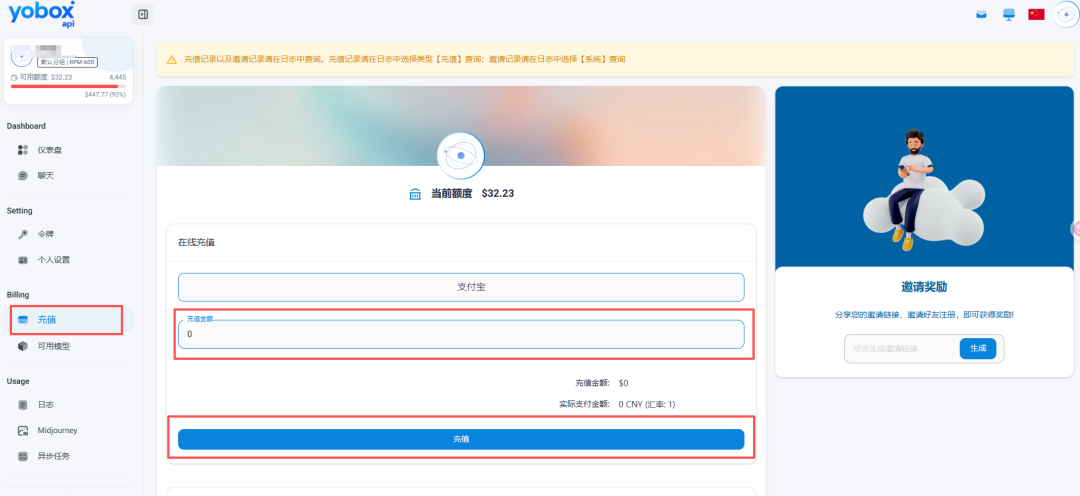This screenshot has width=1080, height=496.
Task: Go to the 令牌 page
Action: pyautogui.click(x=69, y=234)
